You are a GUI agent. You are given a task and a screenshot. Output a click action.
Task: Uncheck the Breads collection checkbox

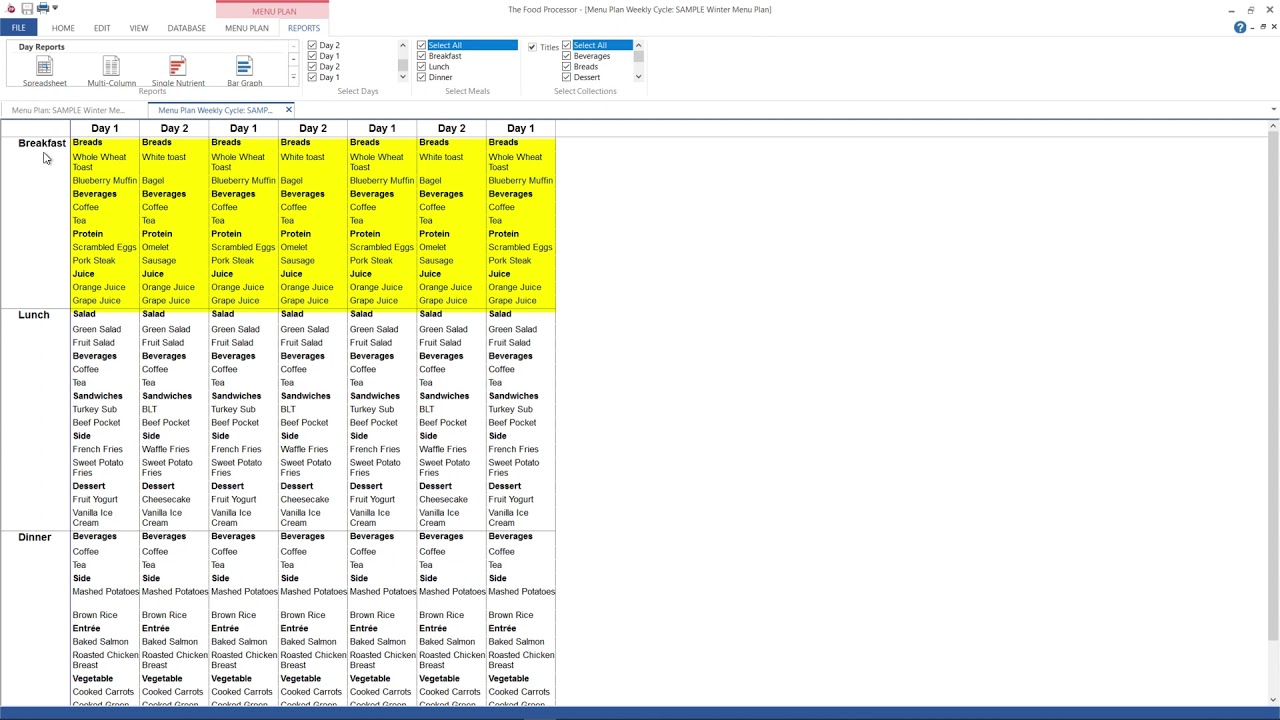click(566, 67)
